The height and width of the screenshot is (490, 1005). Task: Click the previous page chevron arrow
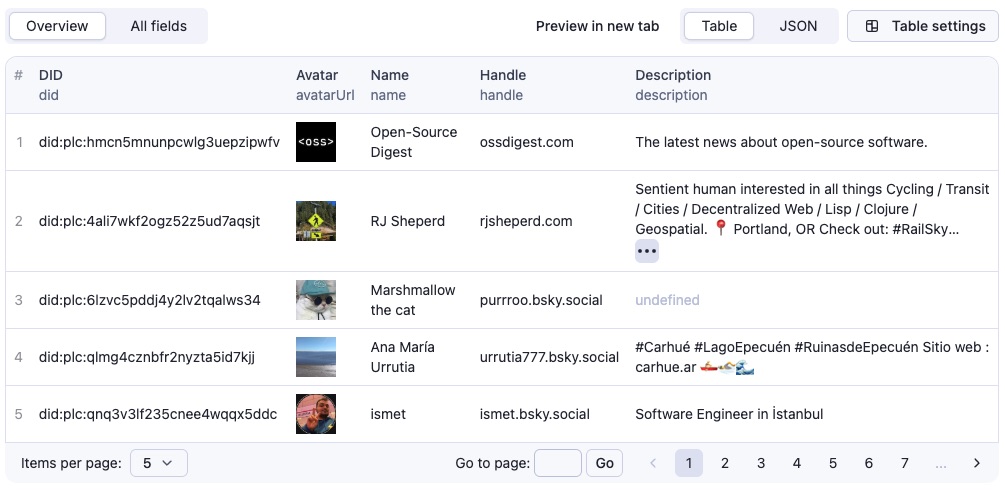653,463
